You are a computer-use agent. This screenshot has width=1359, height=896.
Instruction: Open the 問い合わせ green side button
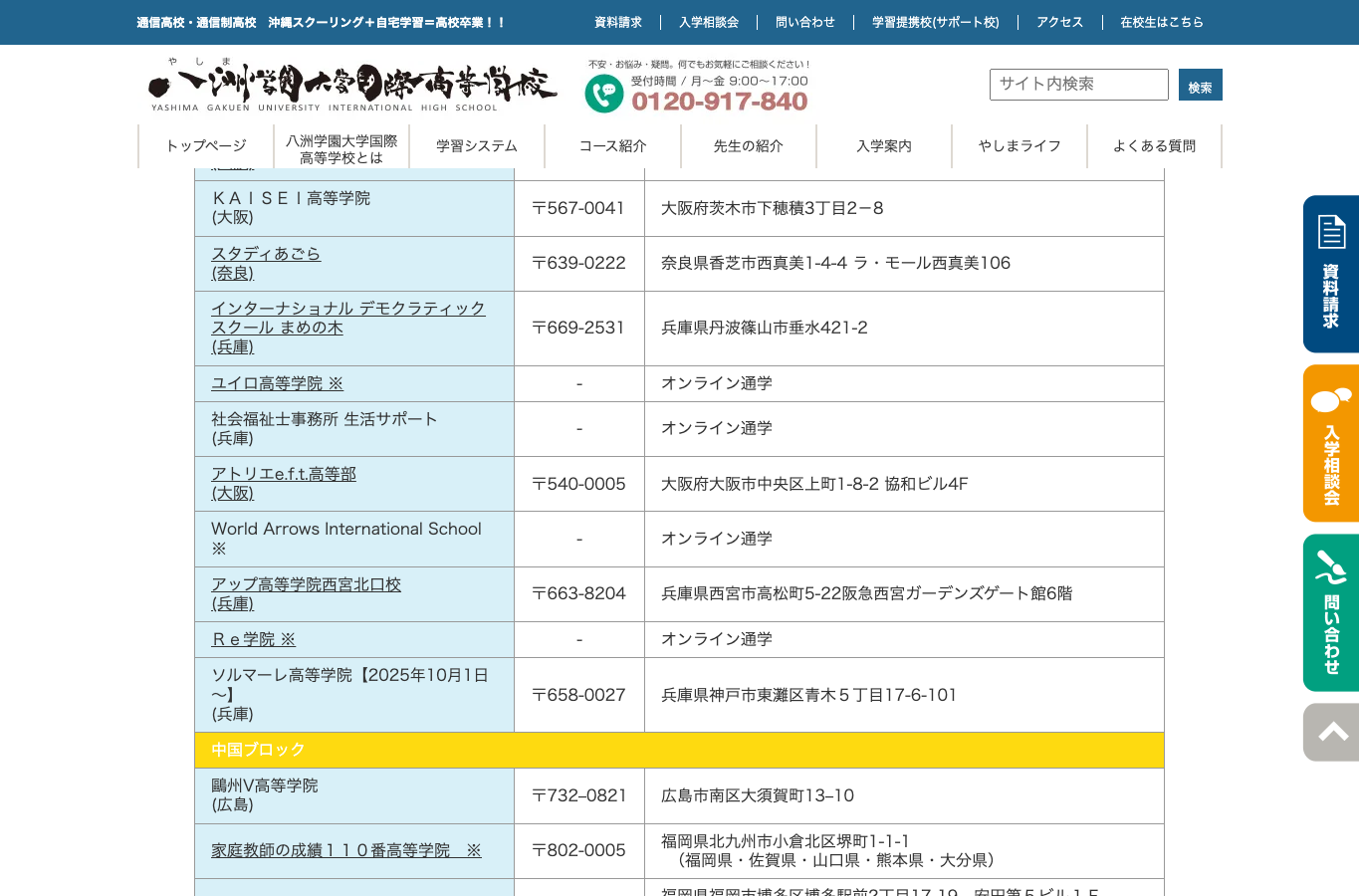(x=1331, y=612)
